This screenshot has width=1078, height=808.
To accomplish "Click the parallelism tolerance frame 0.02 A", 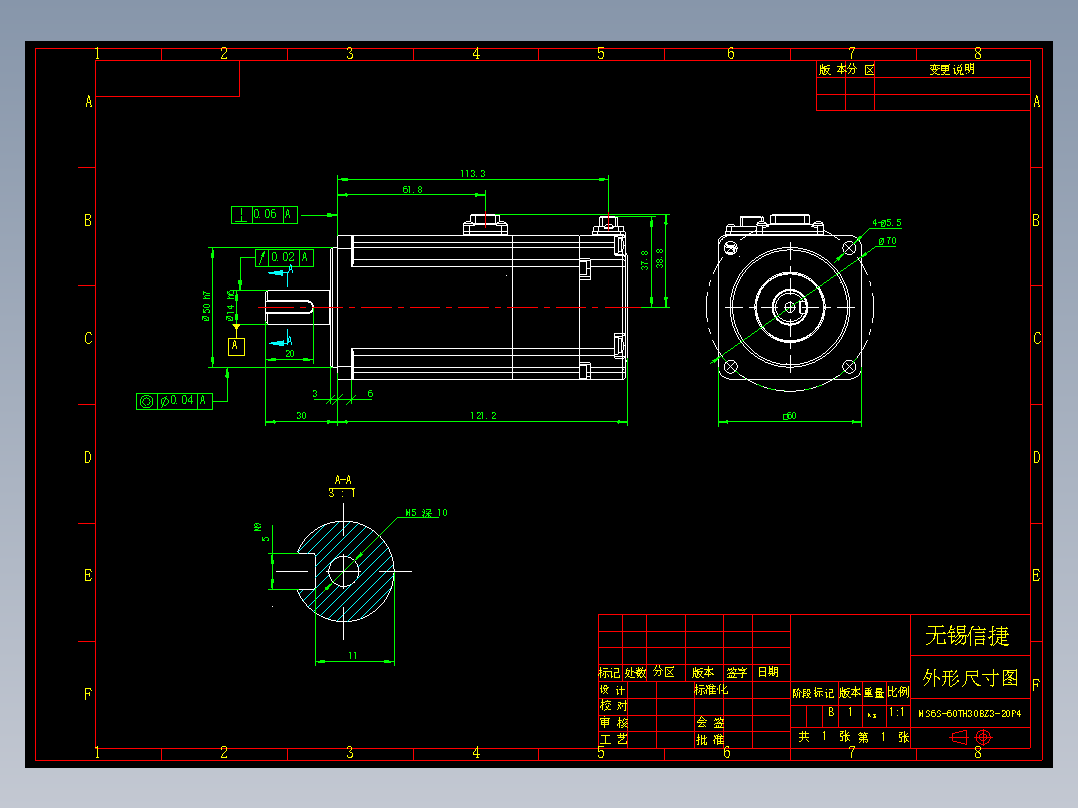I will [285, 258].
